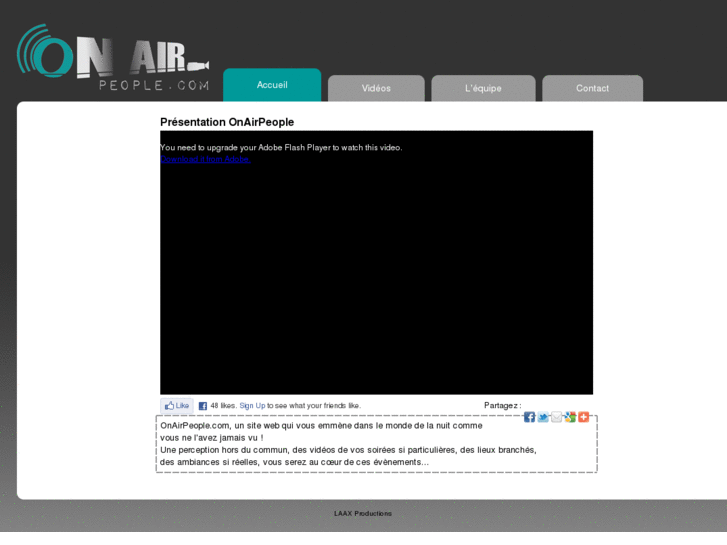The height and width of the screenshot is (545, 727).
Task: Open the Accueil tab
Action: tap(272, 85)
